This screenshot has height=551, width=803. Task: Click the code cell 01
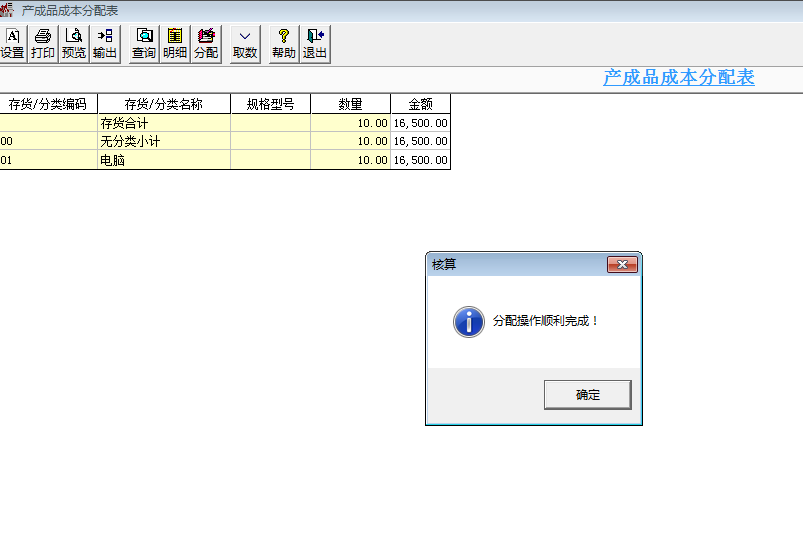point(48,160)
